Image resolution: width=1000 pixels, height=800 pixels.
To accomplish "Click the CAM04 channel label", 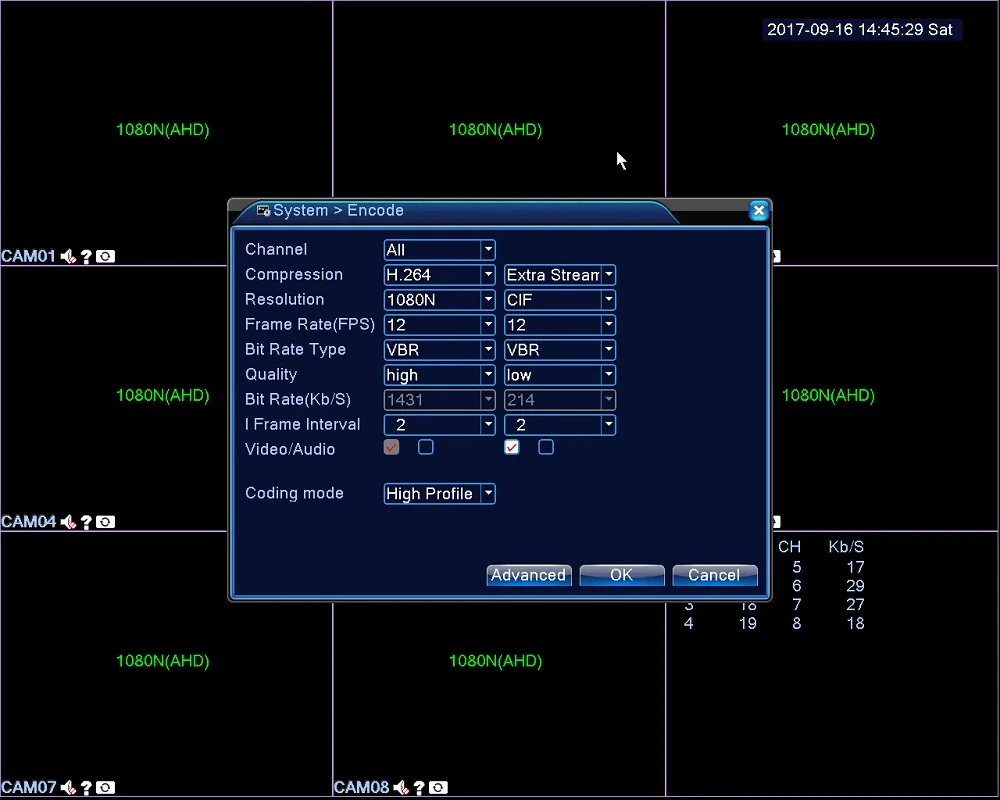I will pos(29,522).
